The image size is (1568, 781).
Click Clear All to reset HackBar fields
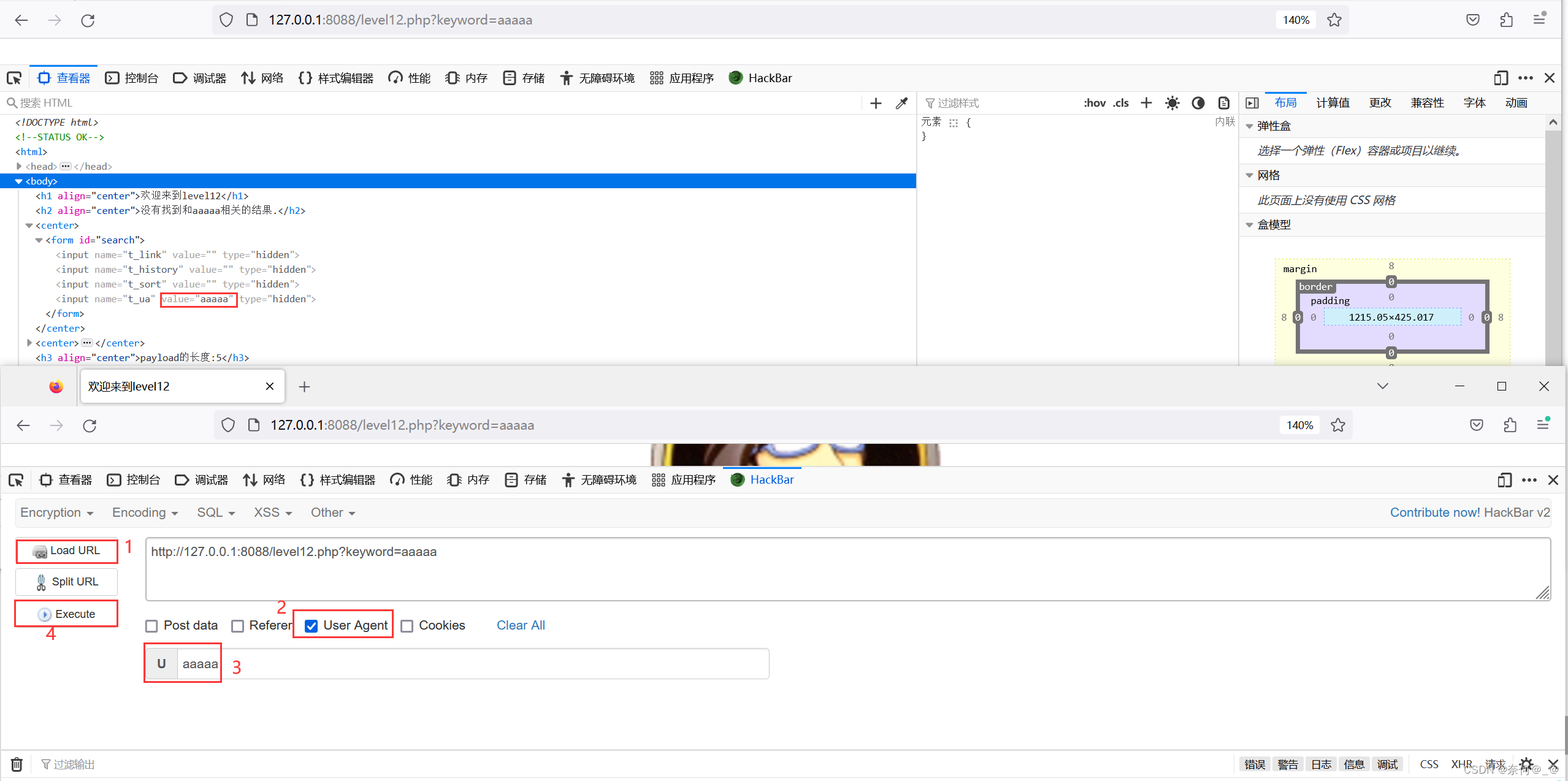point(521,625)
